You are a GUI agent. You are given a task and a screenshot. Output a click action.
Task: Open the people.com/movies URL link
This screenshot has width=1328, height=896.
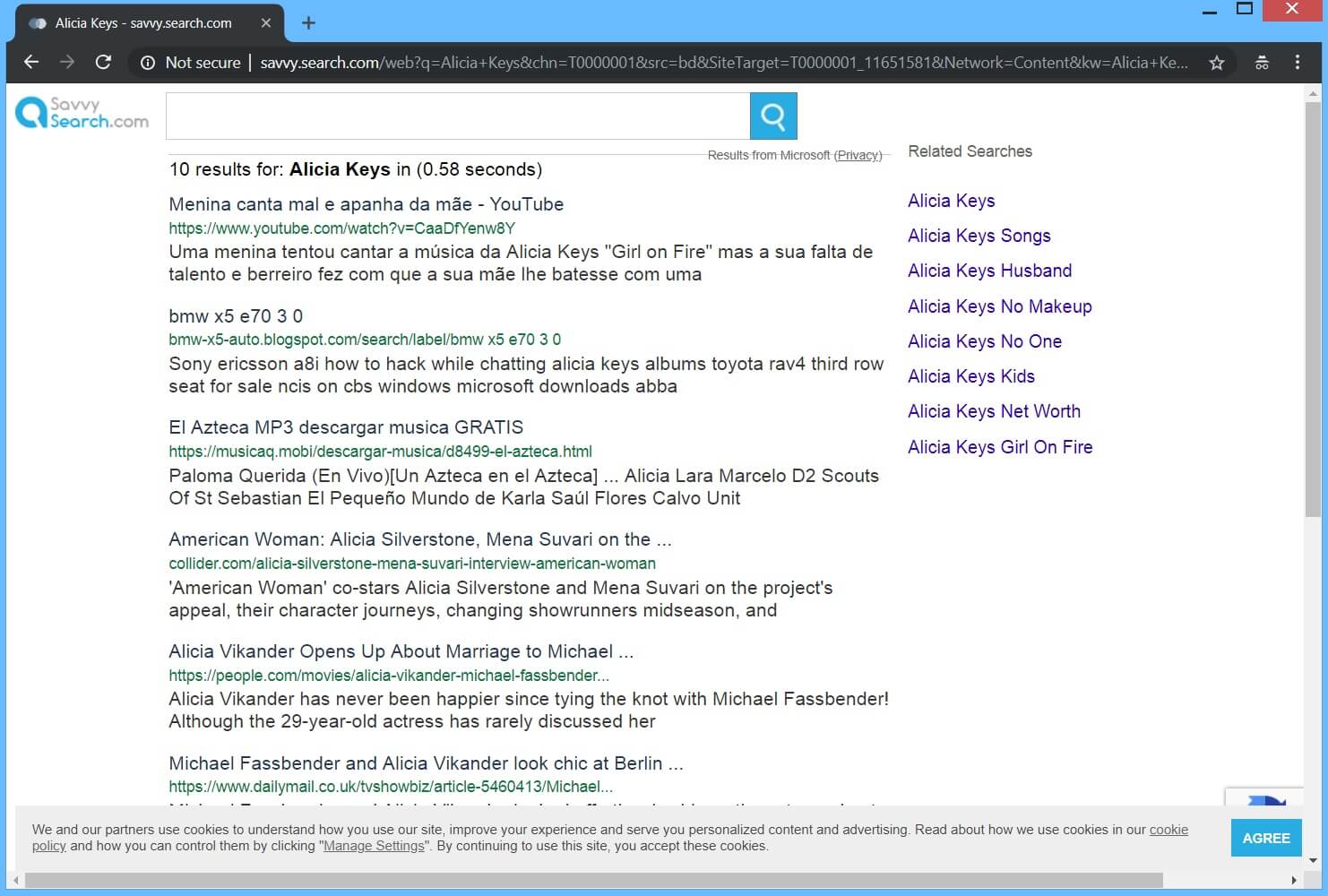[x=389, y=676]
